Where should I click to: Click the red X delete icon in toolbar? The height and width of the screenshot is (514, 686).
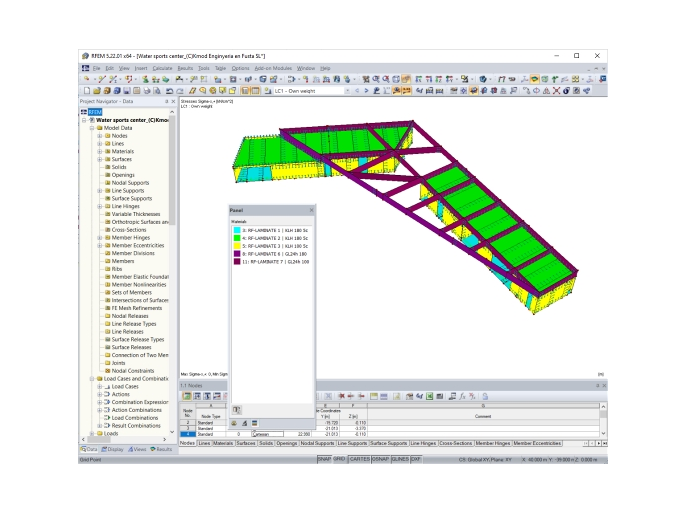[556, 91]
